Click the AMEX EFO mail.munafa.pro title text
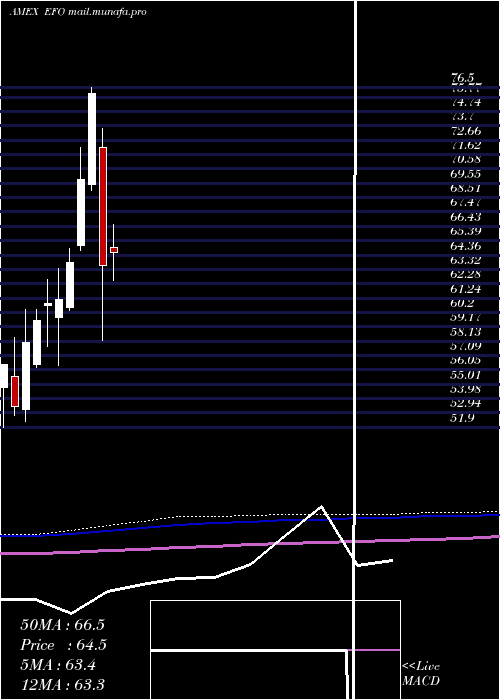This screenshot has height=700, width=500. pyautogui.click(x=78, y=12)
